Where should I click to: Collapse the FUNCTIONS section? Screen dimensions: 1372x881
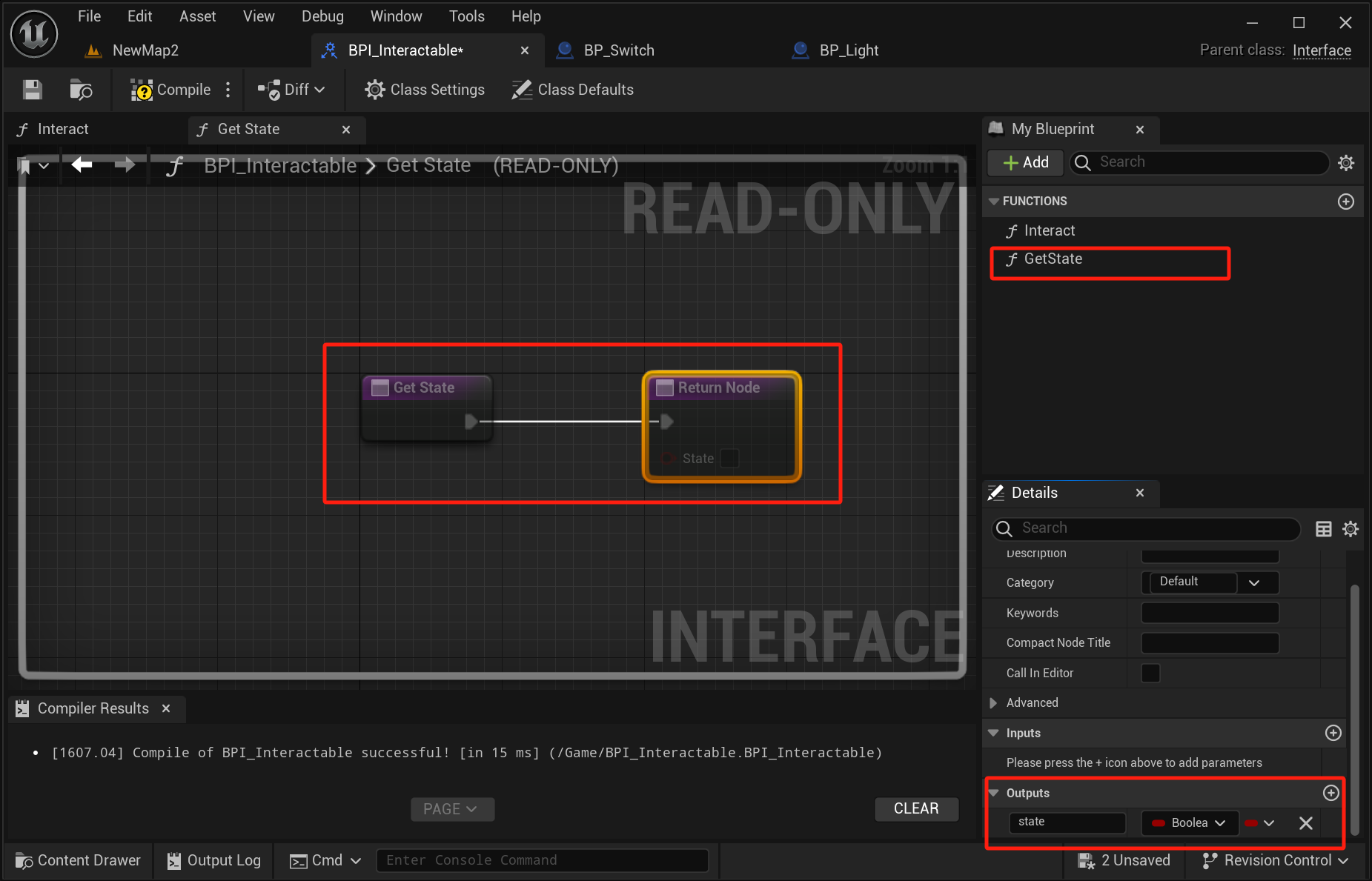tap(994, 202)
